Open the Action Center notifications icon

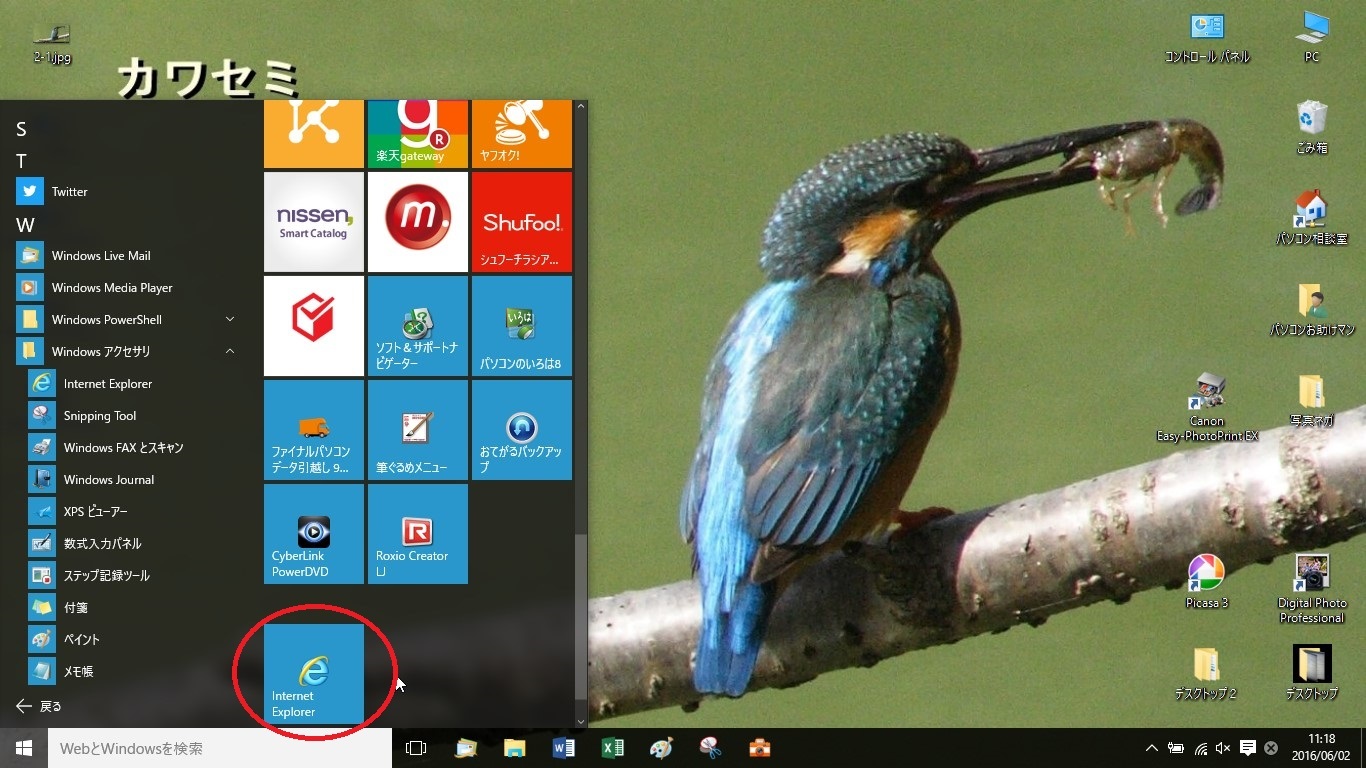tap(1247, 748)
